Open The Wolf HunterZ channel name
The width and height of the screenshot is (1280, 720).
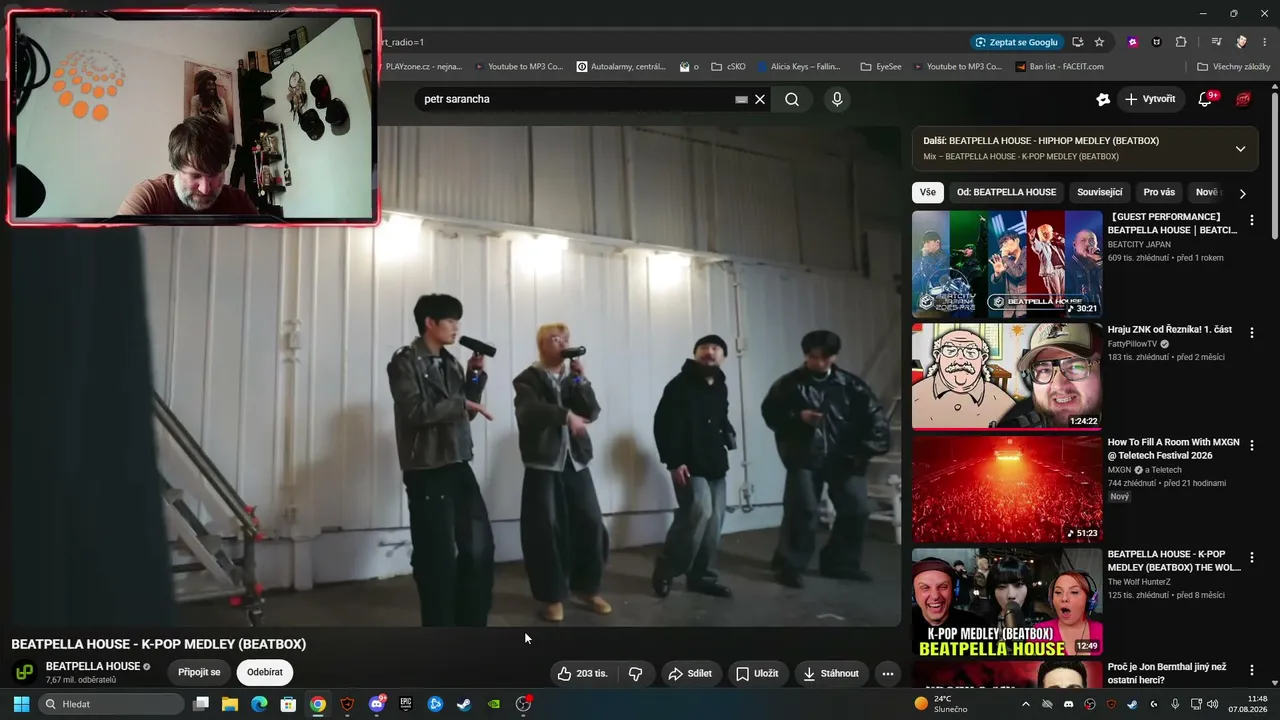1140,581
